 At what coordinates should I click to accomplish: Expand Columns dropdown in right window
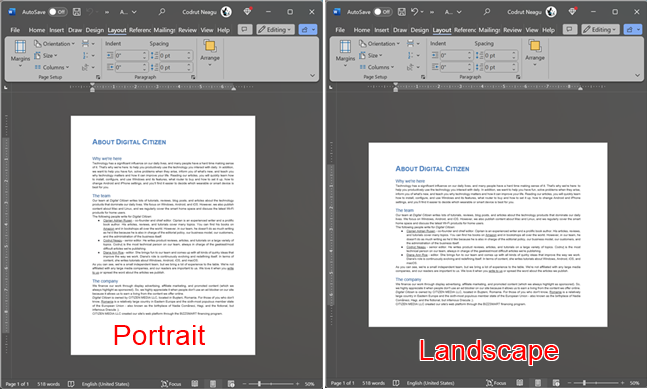click(376, 67)
